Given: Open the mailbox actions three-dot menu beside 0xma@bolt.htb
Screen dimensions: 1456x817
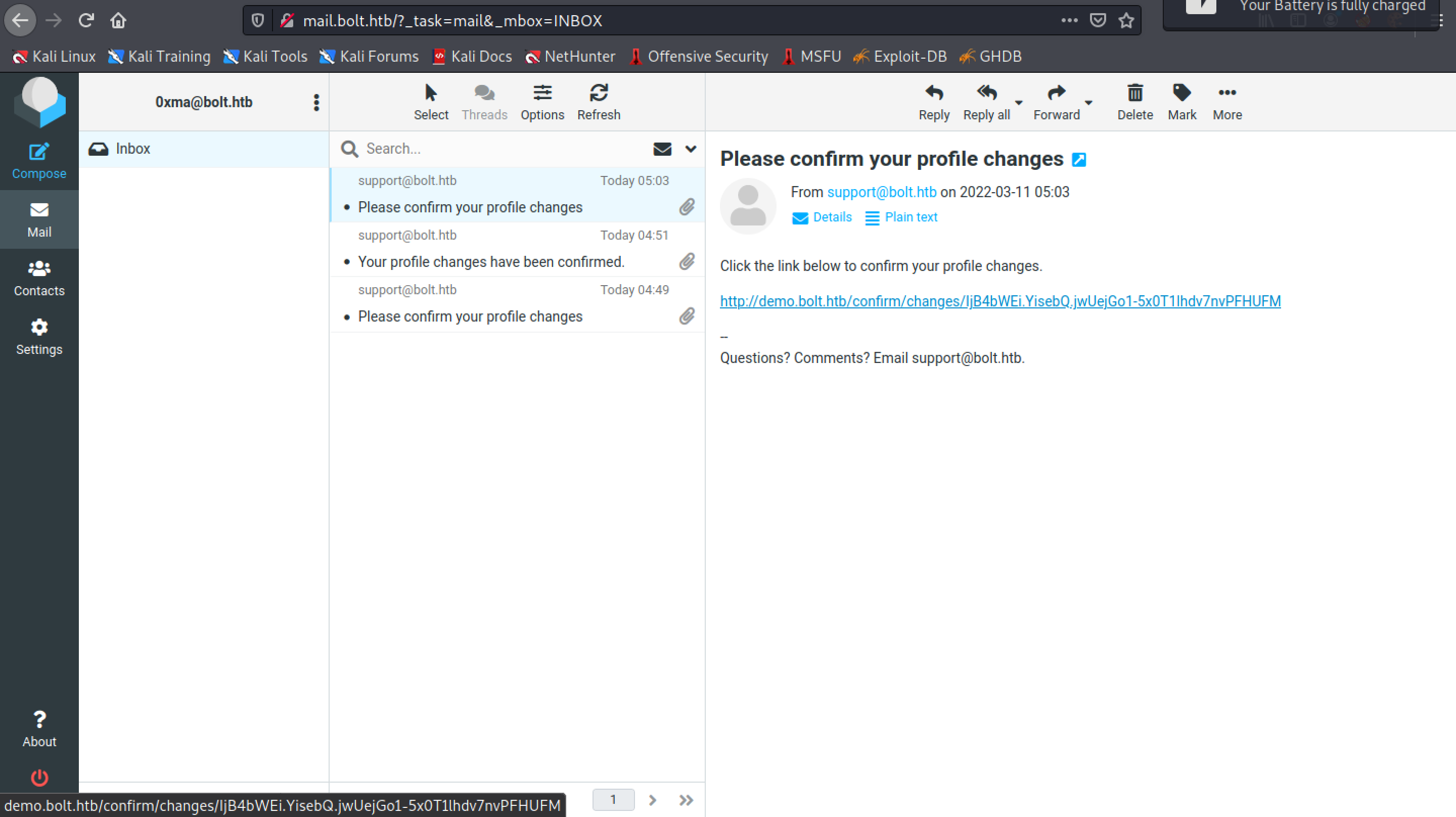Looking at the screenshot, I should tap(316, 102).
